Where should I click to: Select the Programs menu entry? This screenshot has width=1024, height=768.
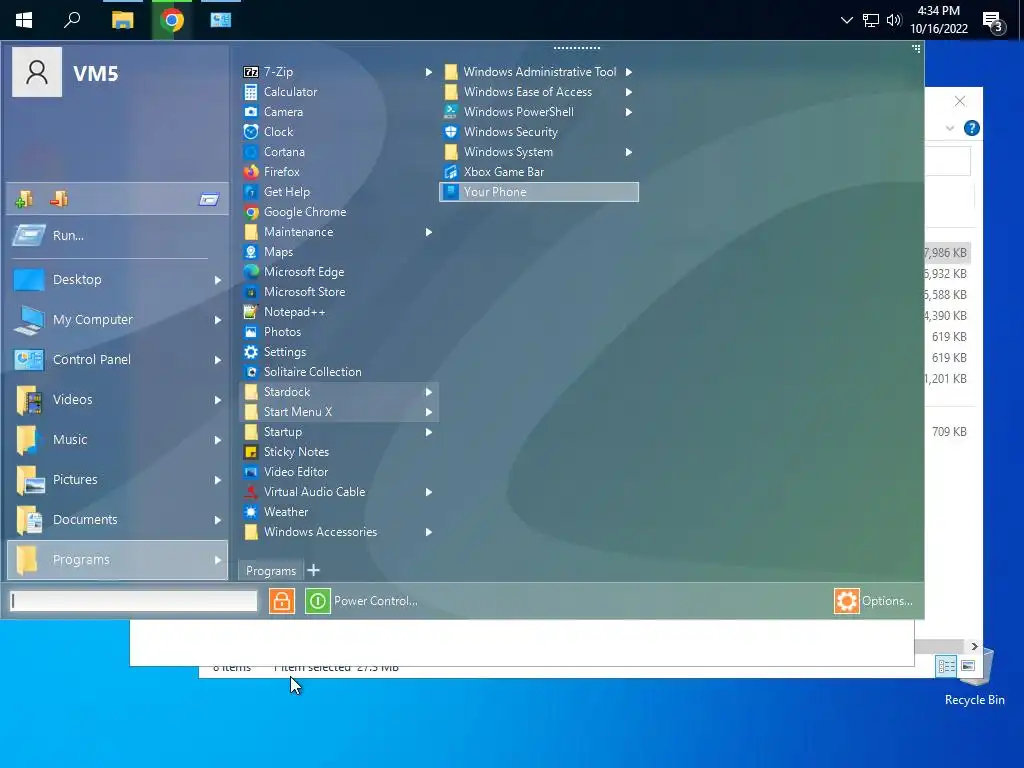[118, 560]
